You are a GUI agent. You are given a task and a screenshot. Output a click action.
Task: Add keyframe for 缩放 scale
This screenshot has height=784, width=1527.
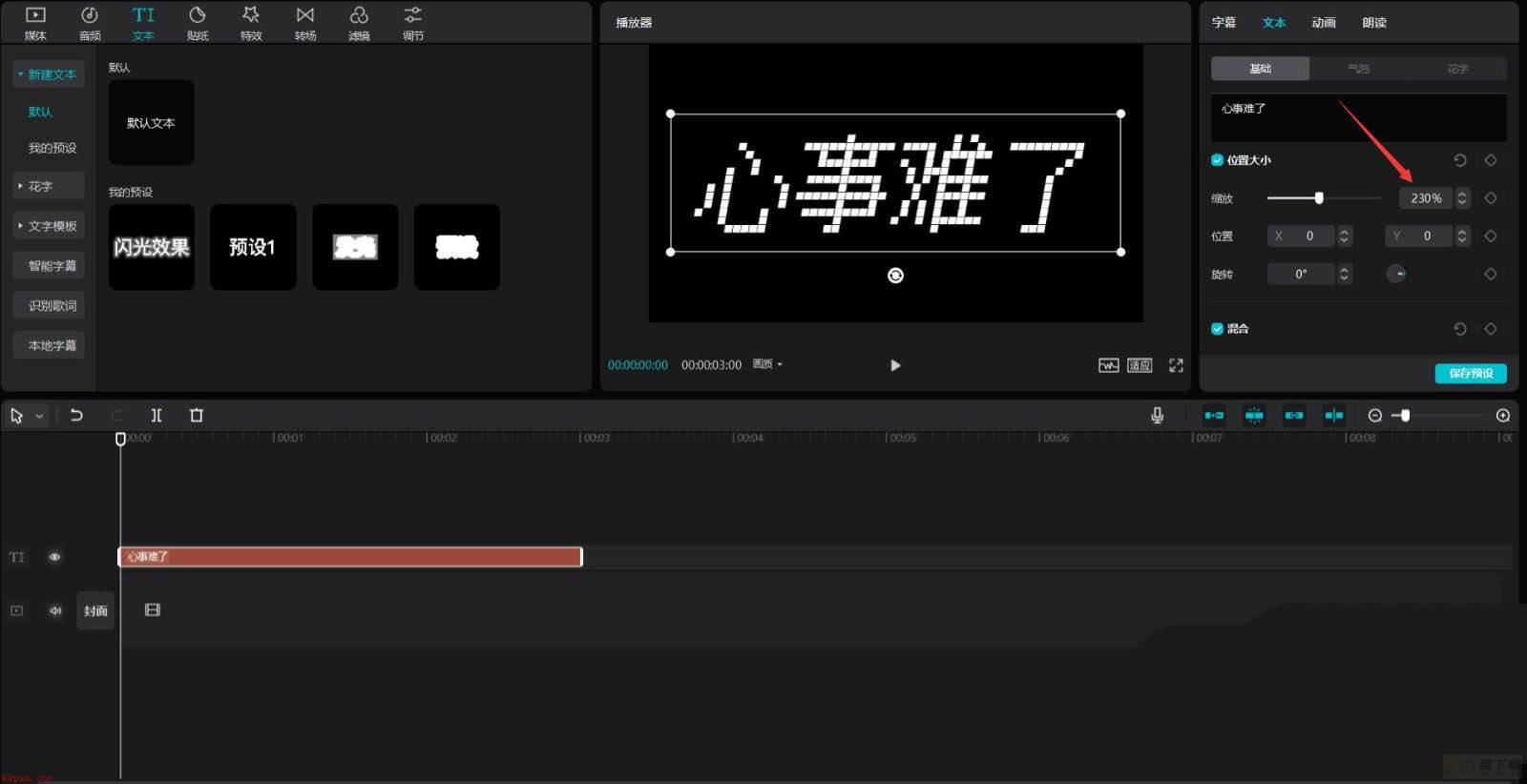click(x=1491, y=198)
